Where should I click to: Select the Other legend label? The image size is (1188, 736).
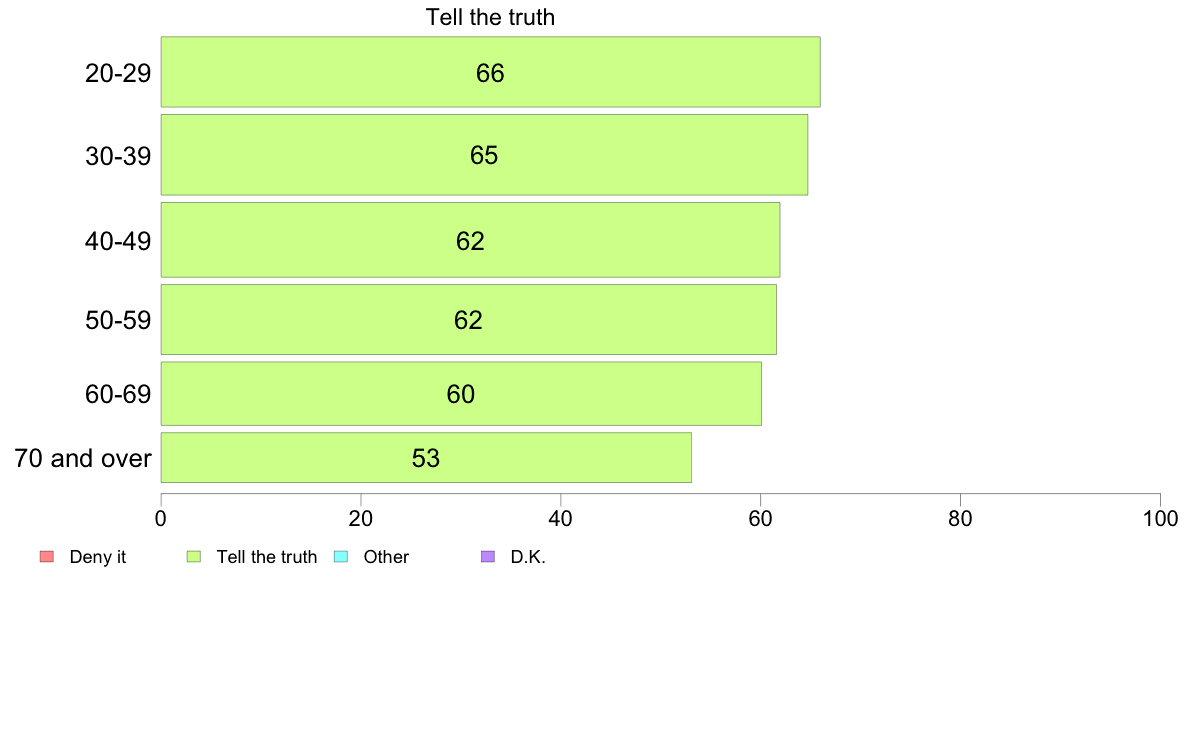(386, 557)
